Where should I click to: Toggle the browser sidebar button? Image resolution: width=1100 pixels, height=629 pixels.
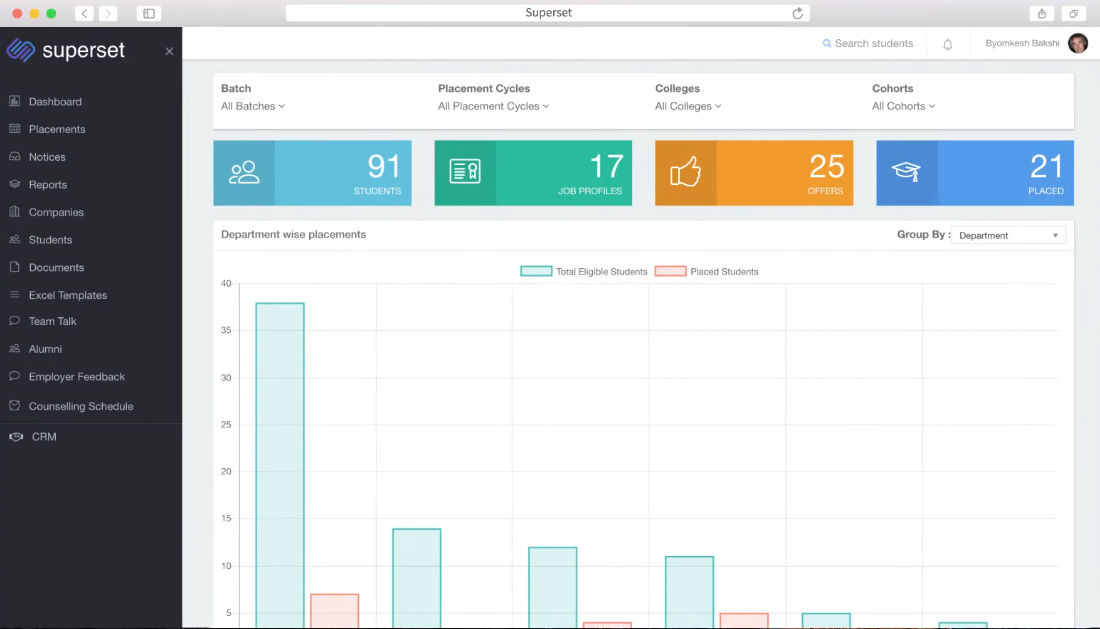tap(149, 13)
